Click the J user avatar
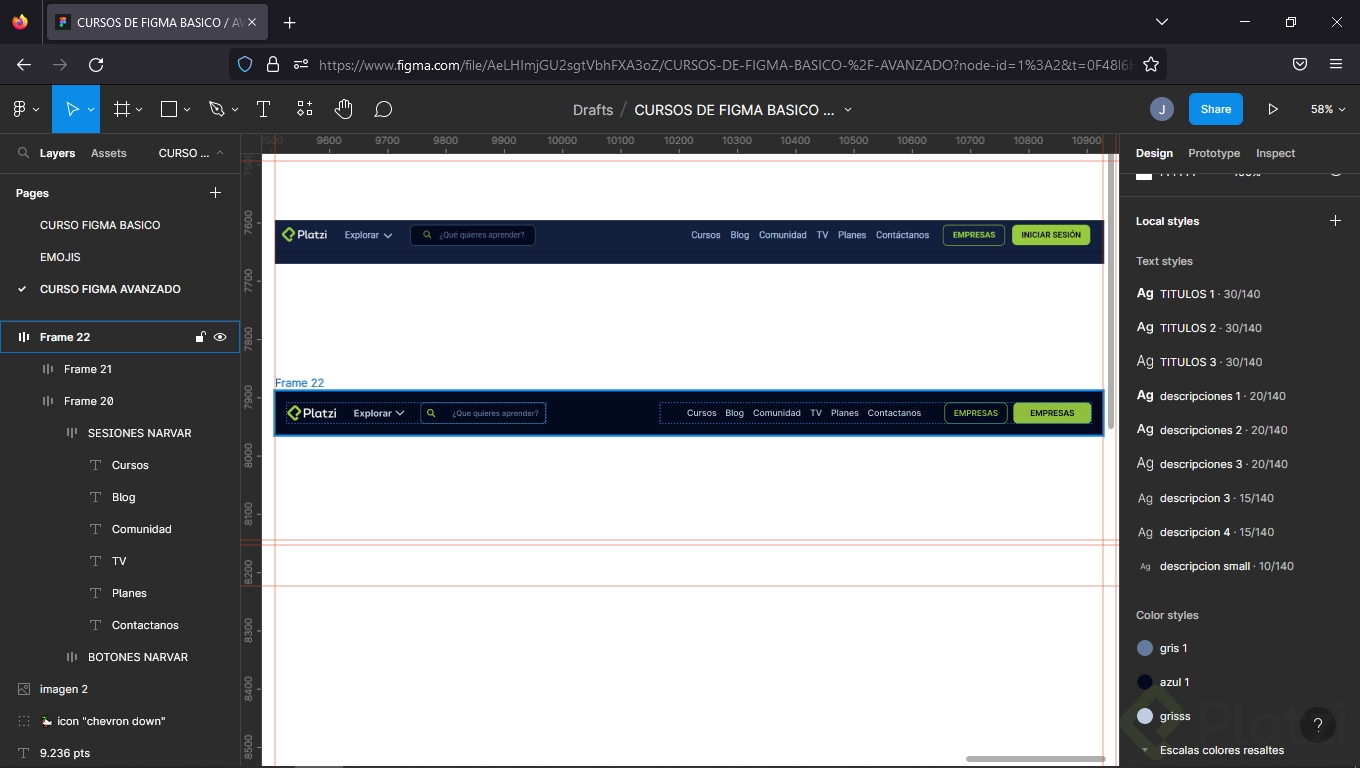The height and width of the screenshot is (768, 1360). click(1161, 109)
